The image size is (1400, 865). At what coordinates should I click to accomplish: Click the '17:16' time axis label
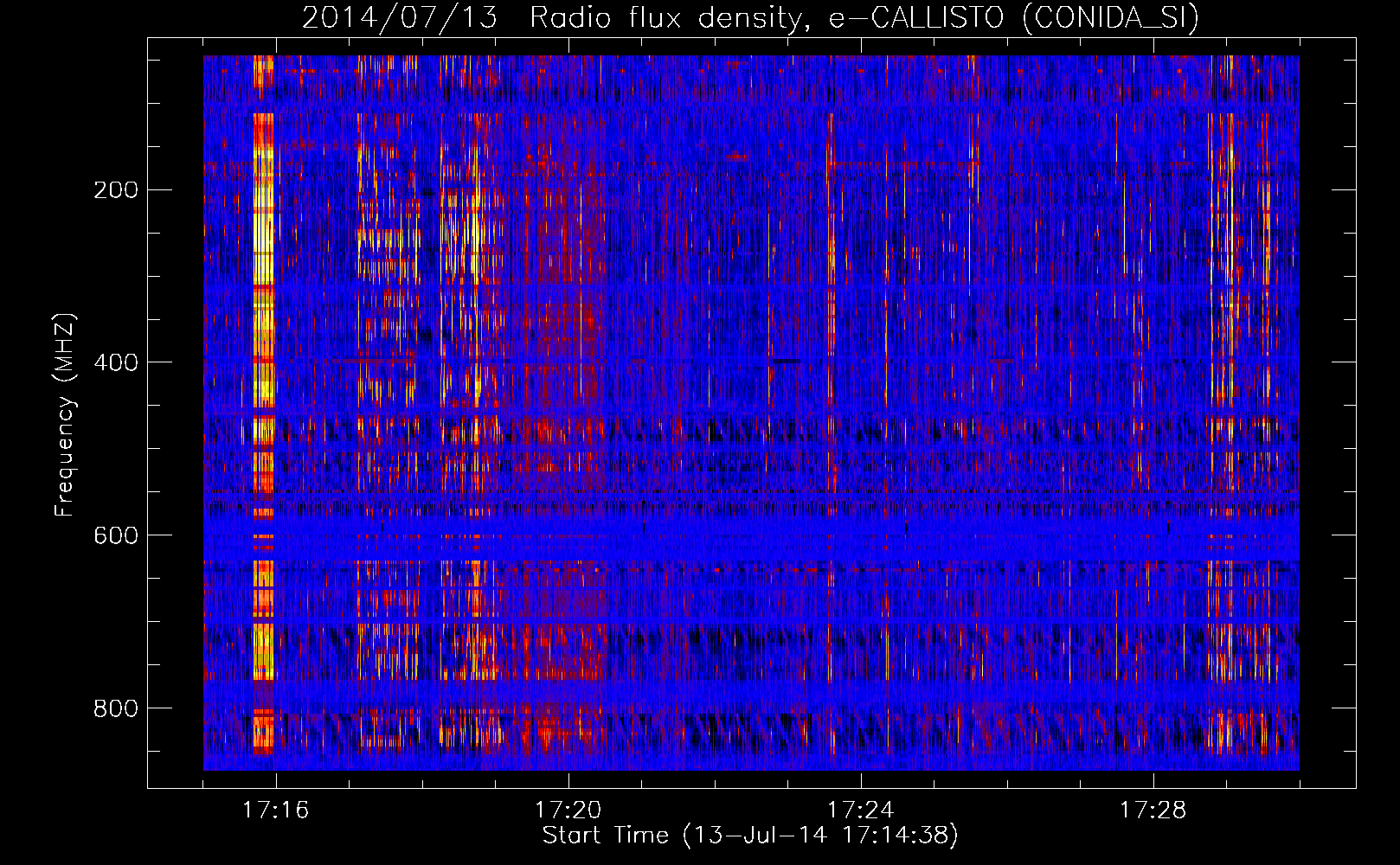pyautogui.click(x=275, y=811)
